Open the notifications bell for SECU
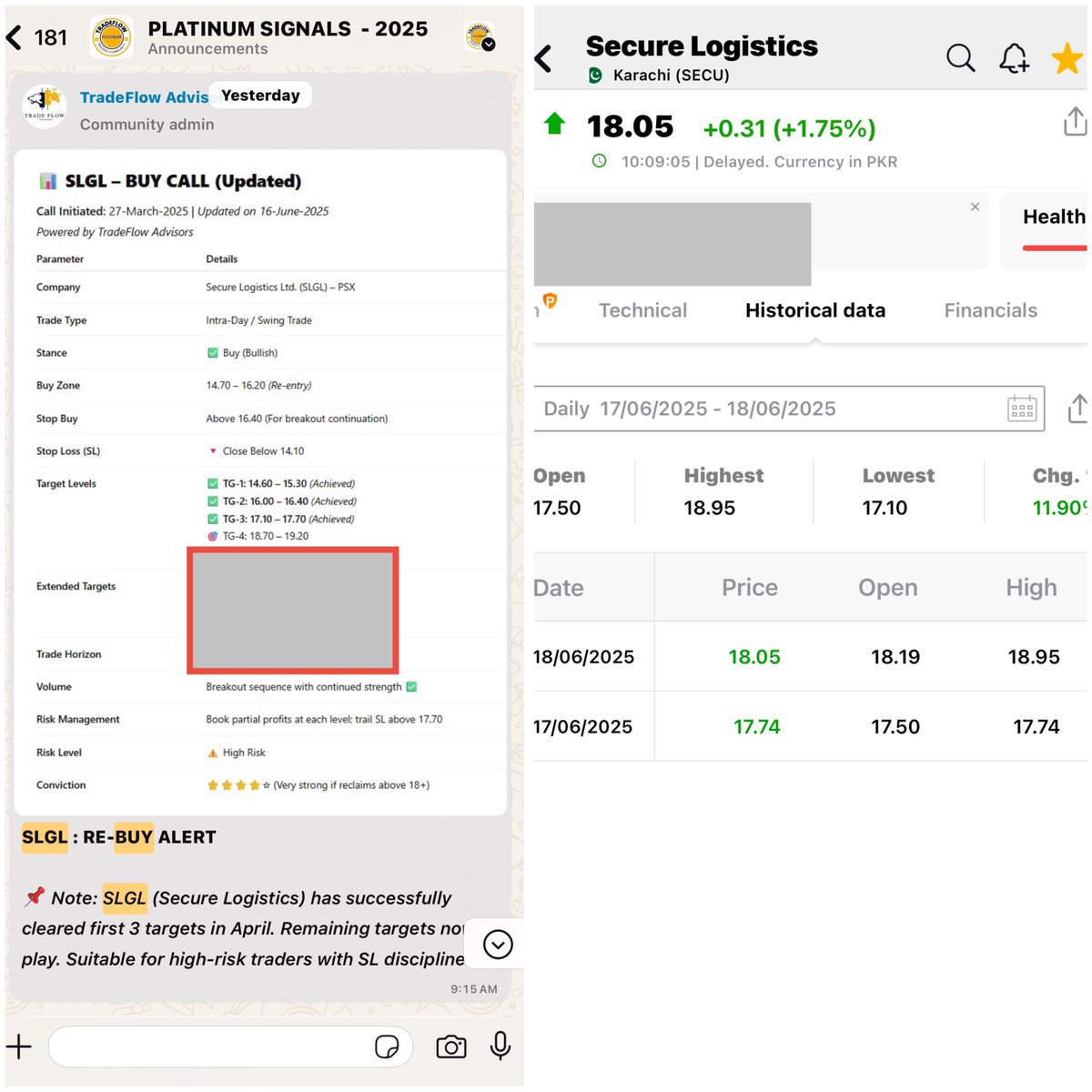 pyautogui.click(x=1014, y=57)
